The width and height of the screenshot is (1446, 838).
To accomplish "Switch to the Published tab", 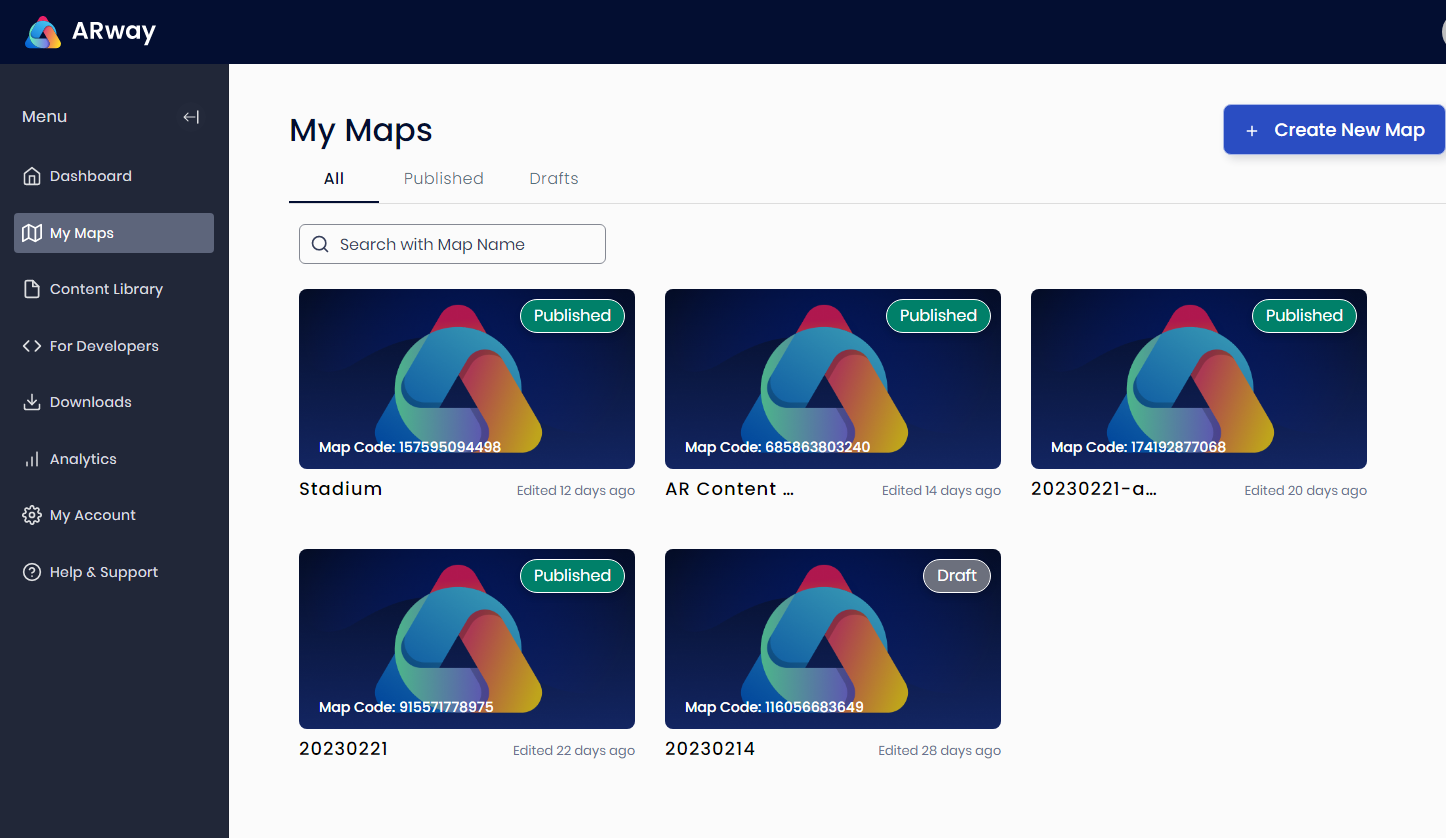I will point(443,178).
